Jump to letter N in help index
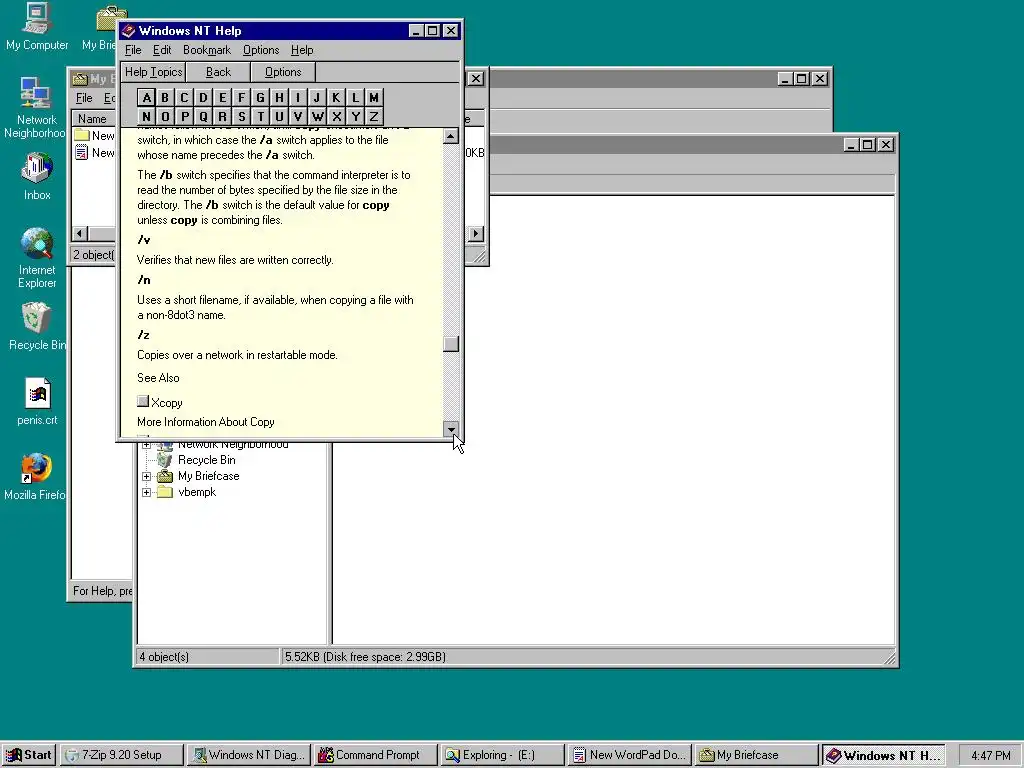Screen dimensions: 1024x768 click(x=146, y=116)
